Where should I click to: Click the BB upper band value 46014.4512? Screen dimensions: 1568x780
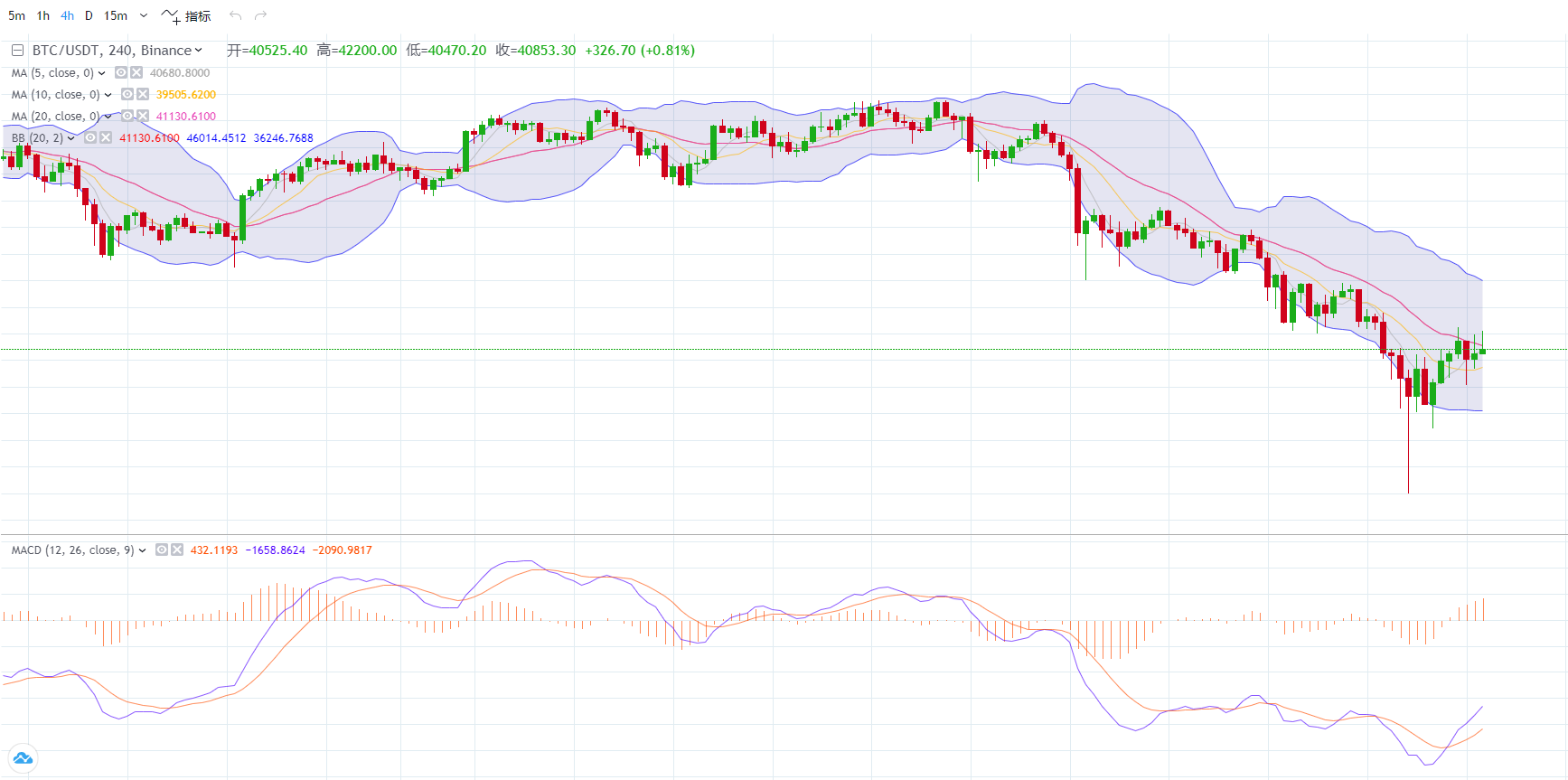point(216,138)
